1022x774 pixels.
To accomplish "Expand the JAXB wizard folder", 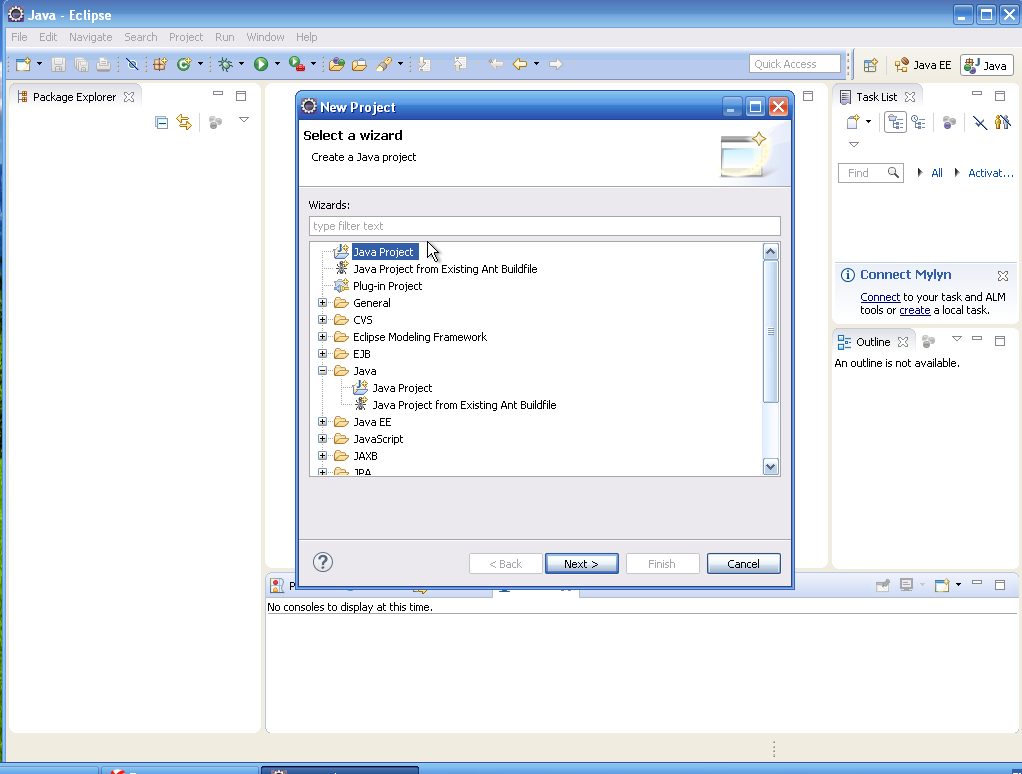I will (322, 455).
